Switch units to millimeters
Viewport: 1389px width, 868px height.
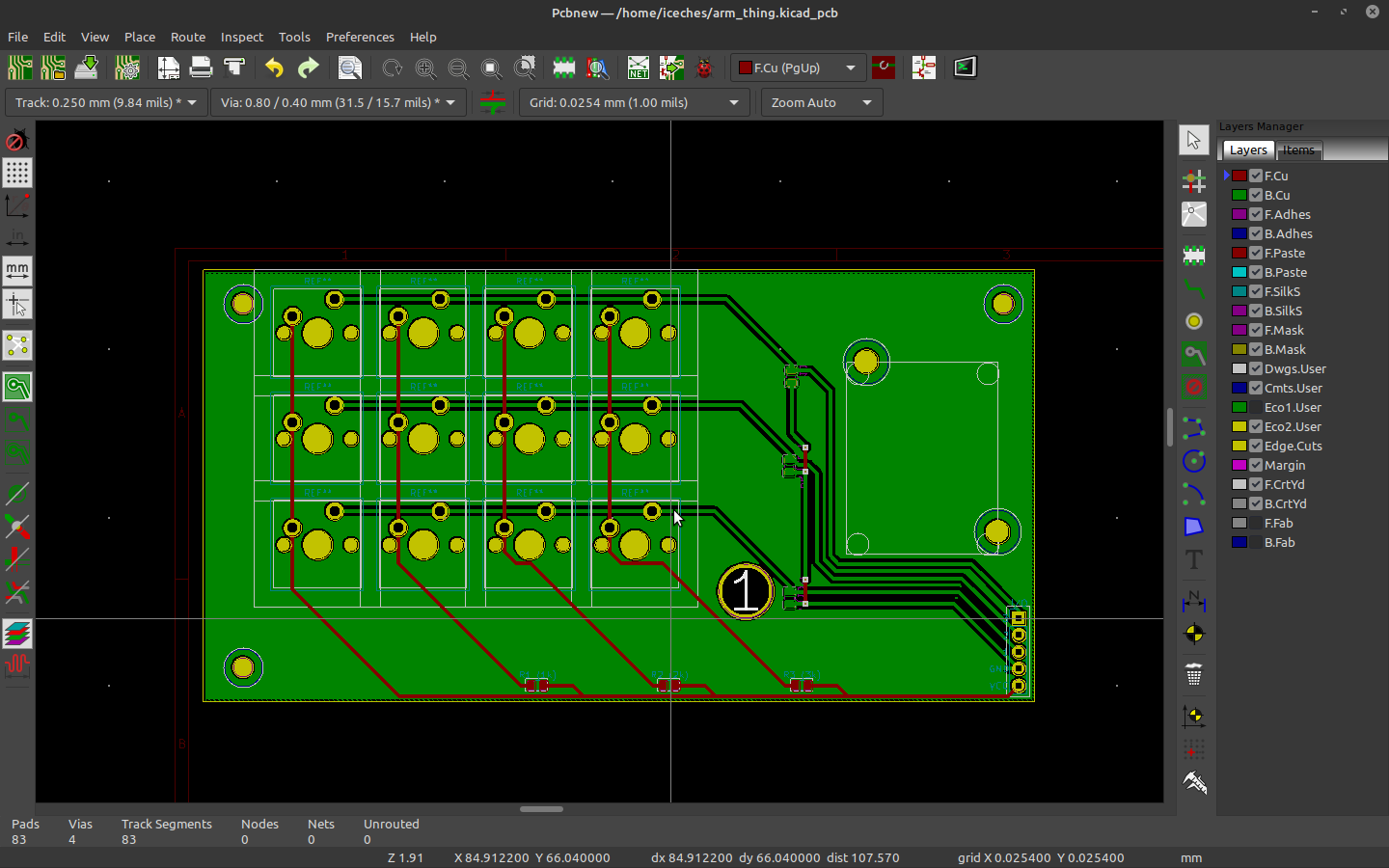click(x=17, y=271)
